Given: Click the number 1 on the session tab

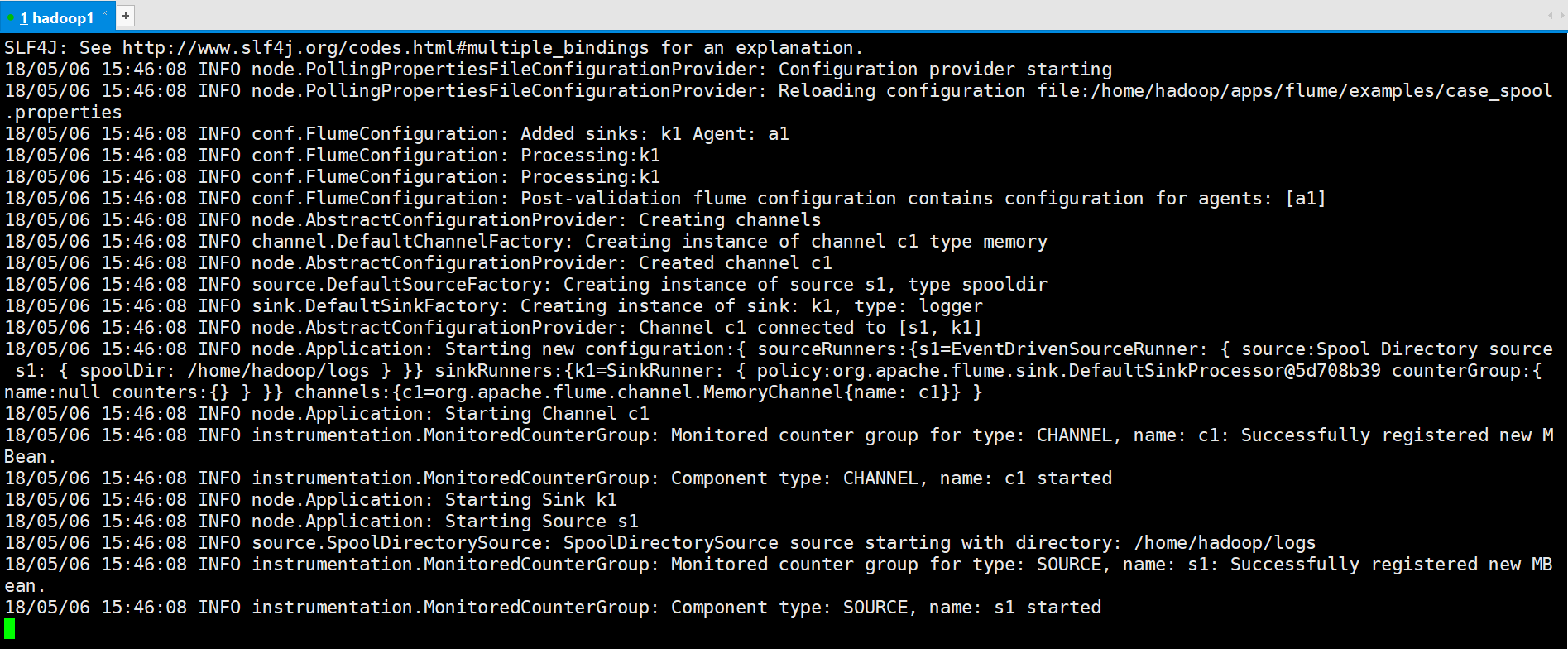Looking at the screenshot, I should [x=25, y=17].
